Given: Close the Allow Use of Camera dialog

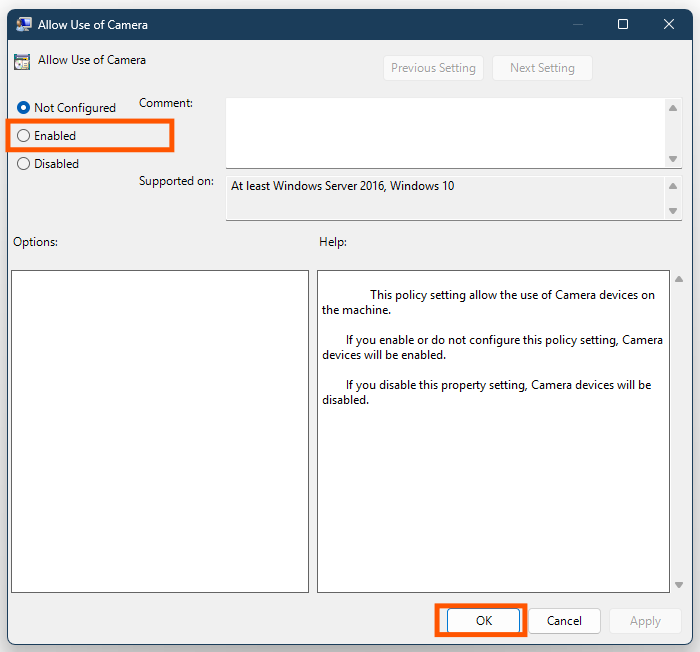Looking at the screenshot, I should 669,24.
